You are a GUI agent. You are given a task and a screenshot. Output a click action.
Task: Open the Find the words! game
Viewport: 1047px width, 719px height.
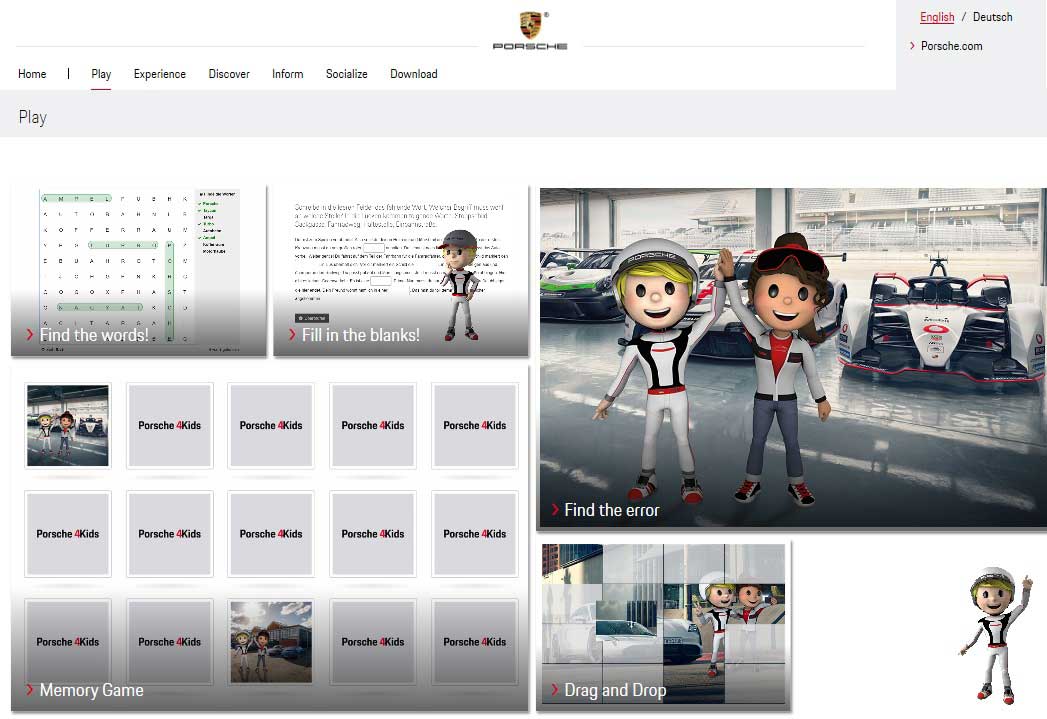pos(94,335)
